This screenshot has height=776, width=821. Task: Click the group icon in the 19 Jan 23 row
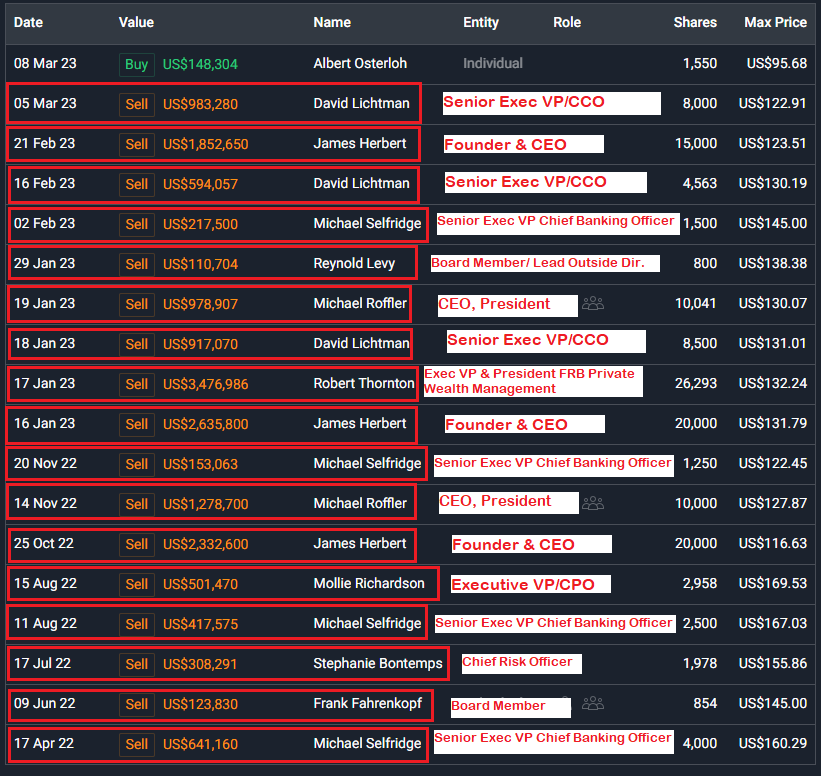pyautogui.click(x=593, y=304)
